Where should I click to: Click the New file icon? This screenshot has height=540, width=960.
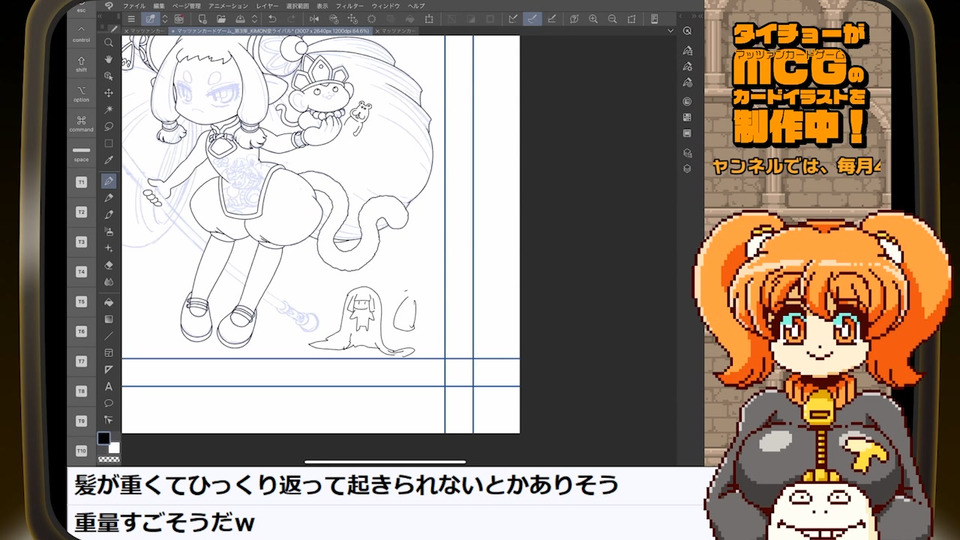202,19
